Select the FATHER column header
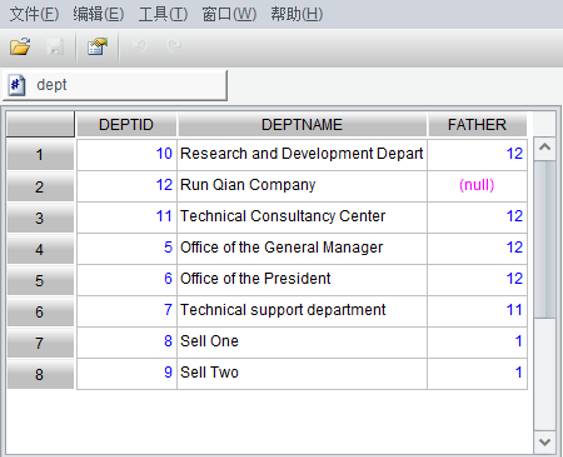 coord(477,125)
